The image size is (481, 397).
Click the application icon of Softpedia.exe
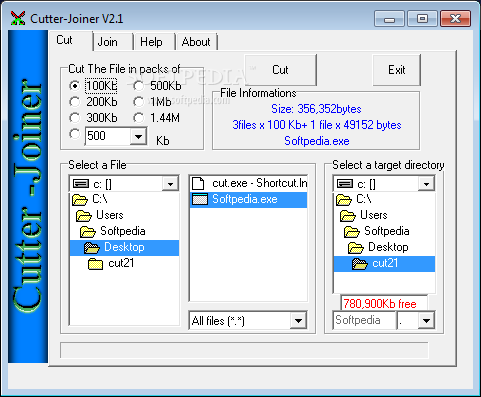click(x=200, y=199)
